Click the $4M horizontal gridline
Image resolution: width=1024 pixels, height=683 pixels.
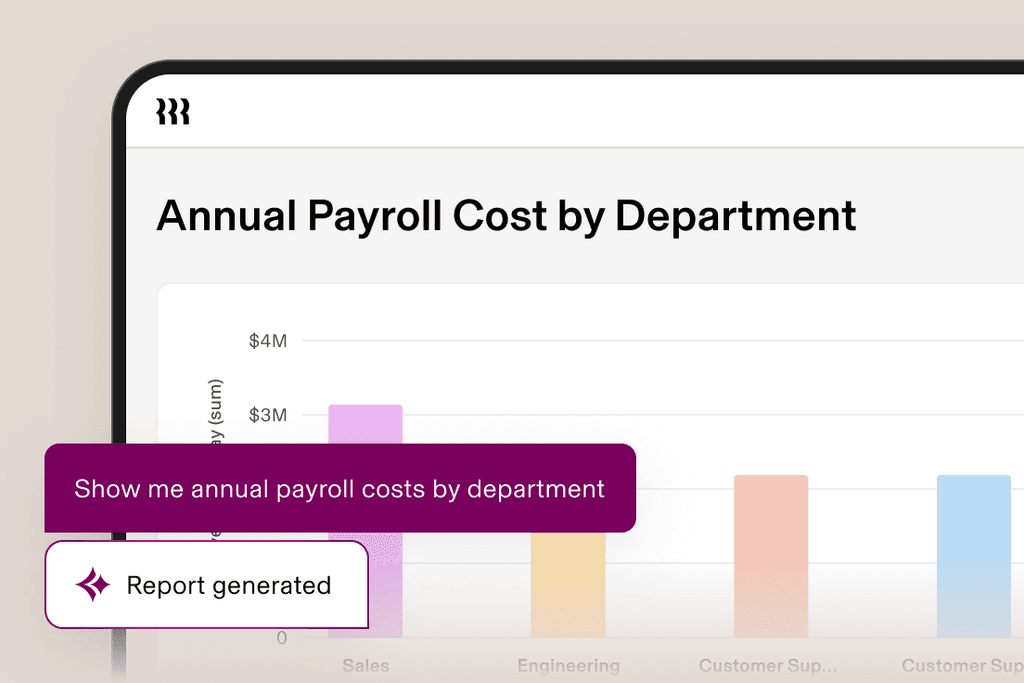click(x=663, y=340)
